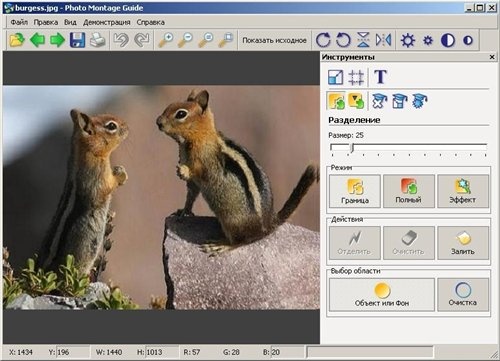Select Граница mode button
Screen dimensions: 500x361
tap(355, 191)
